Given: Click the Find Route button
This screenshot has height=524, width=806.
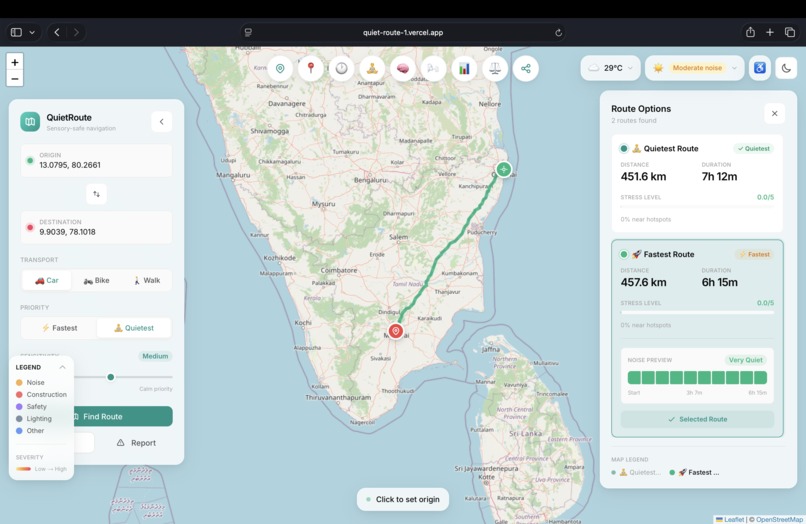Looking at the screenshot, I should [122, 417].
